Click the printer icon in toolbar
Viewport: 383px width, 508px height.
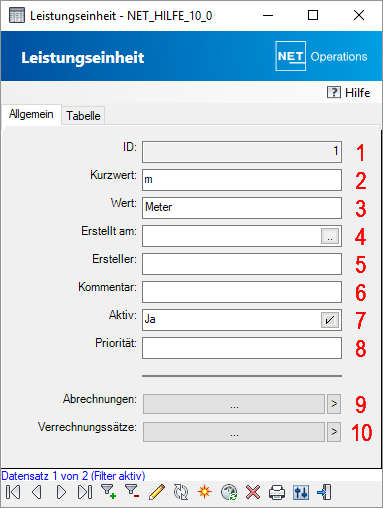[277, 492]
